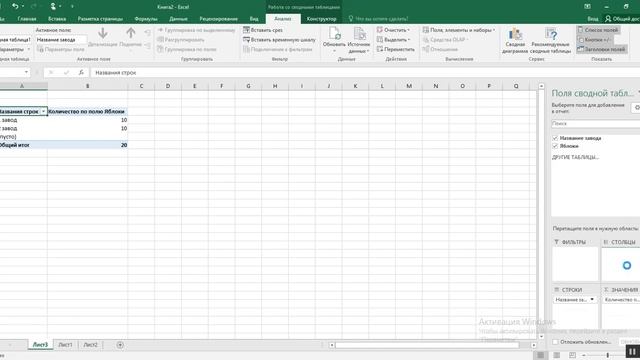Click the field list Поиск search box

point(595,123)
